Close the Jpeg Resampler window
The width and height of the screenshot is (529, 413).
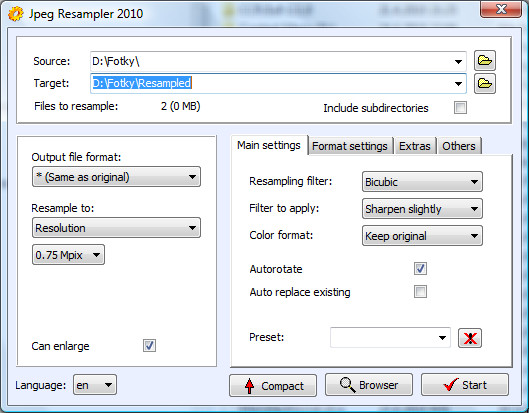tap(501, 8)
